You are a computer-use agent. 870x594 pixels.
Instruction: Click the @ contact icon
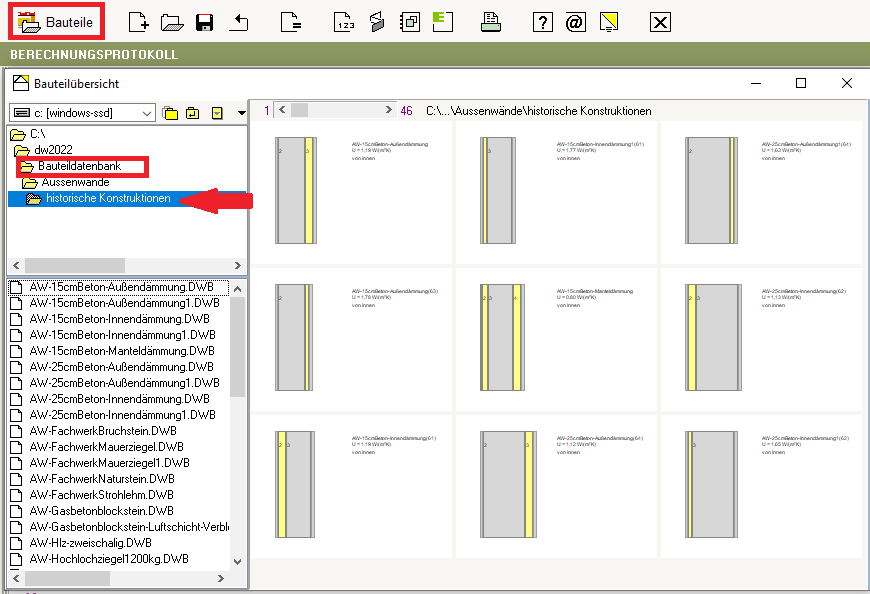coord(574,22)
